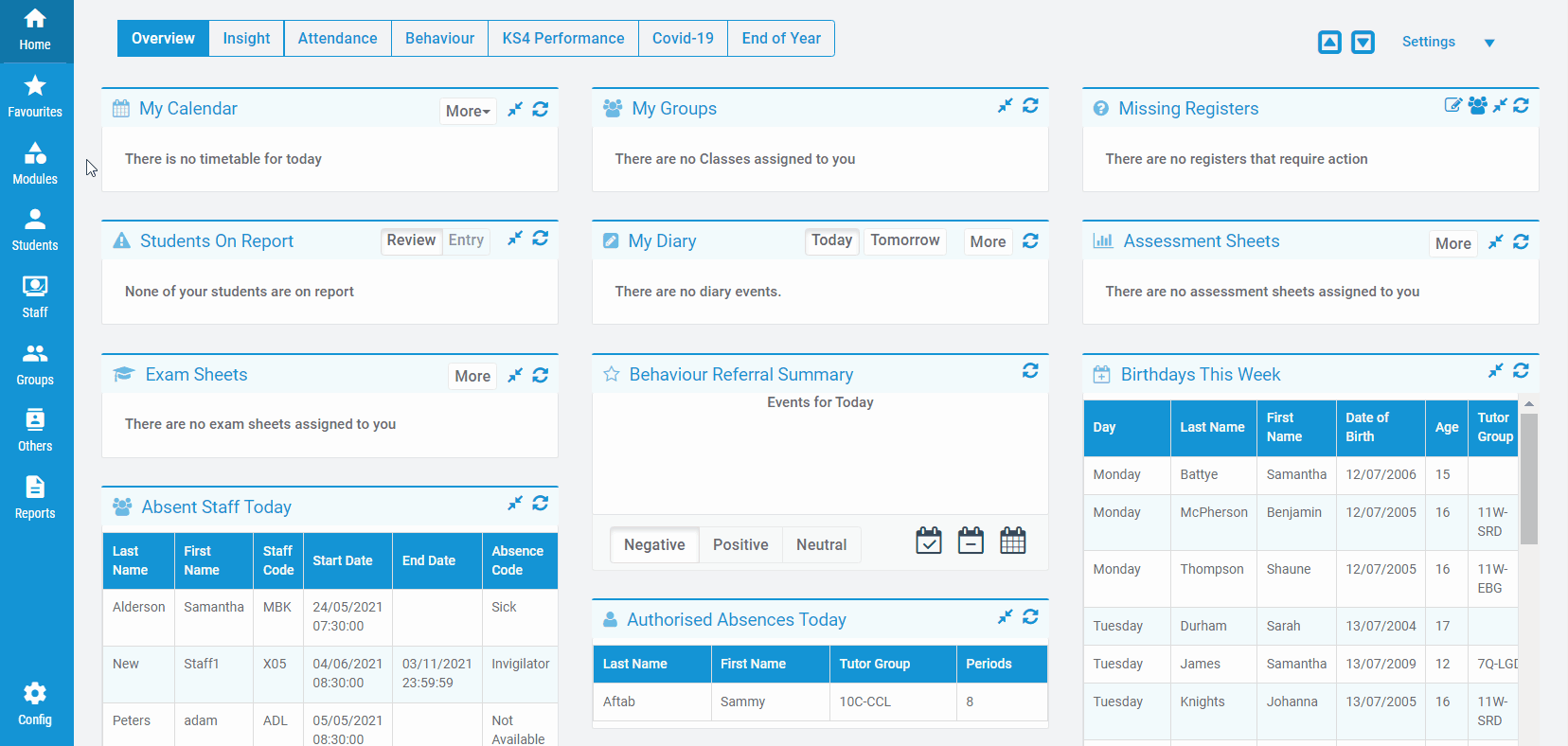Open Reports in the sidebar

pos(35,498)
